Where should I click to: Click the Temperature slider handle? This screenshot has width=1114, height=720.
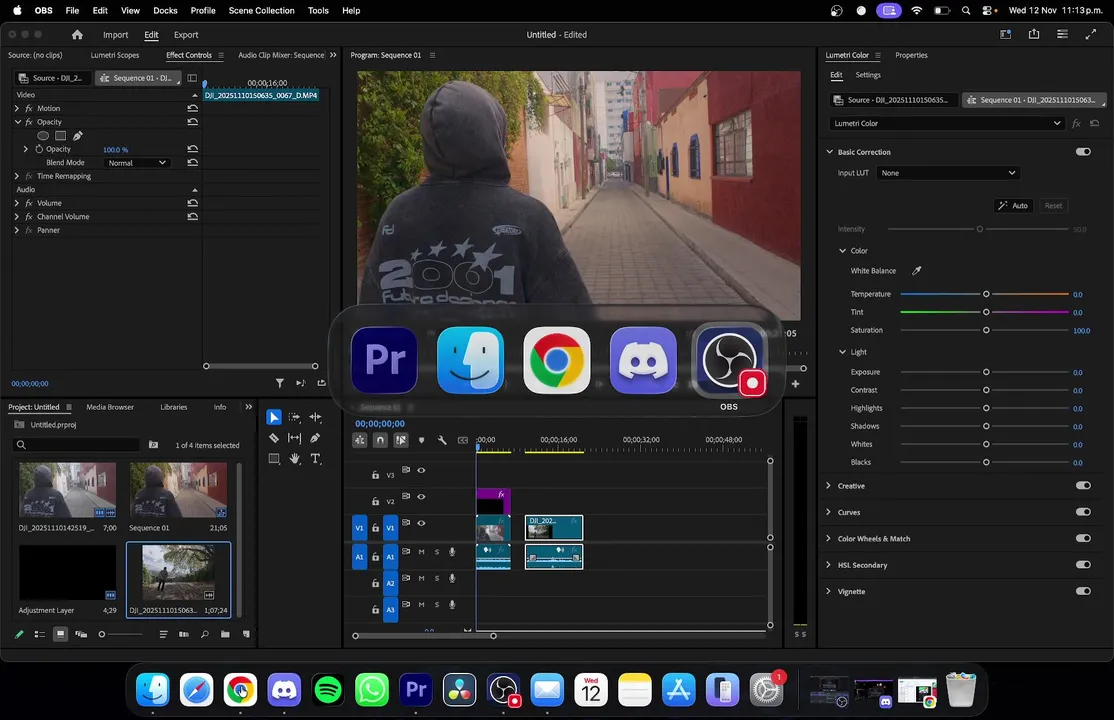[986, 294]
